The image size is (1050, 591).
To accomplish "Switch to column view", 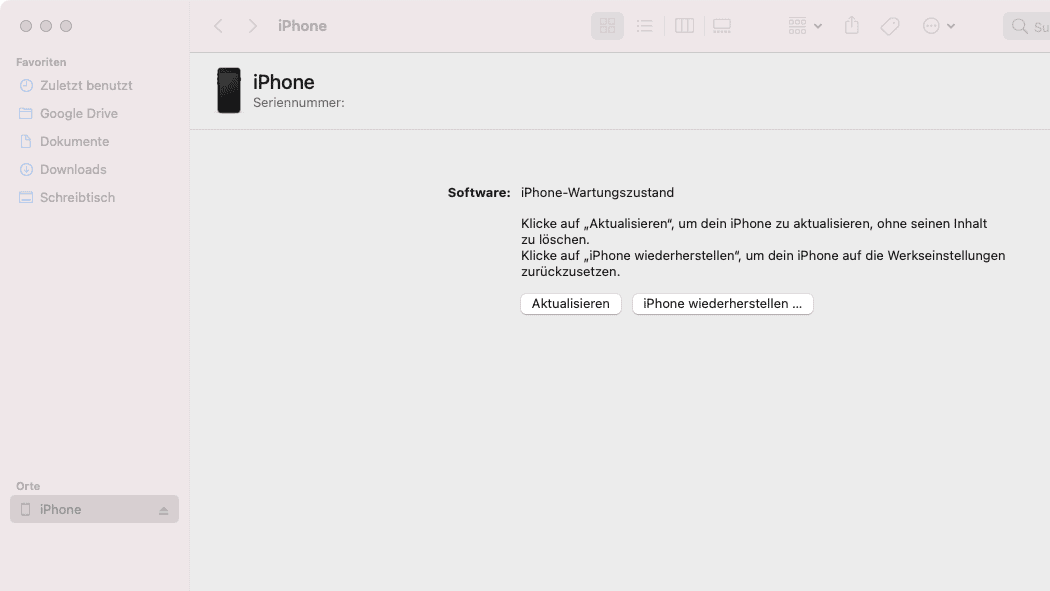I will pos(684,26).
